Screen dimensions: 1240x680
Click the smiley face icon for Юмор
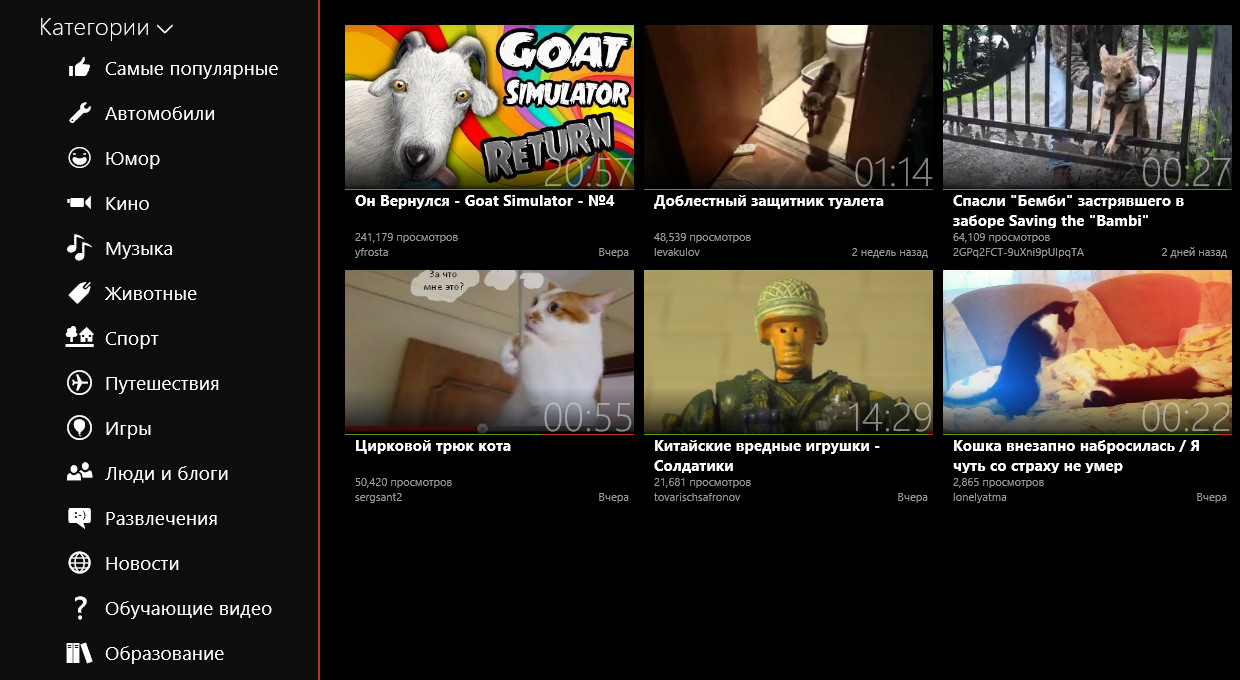click(79, 158)
